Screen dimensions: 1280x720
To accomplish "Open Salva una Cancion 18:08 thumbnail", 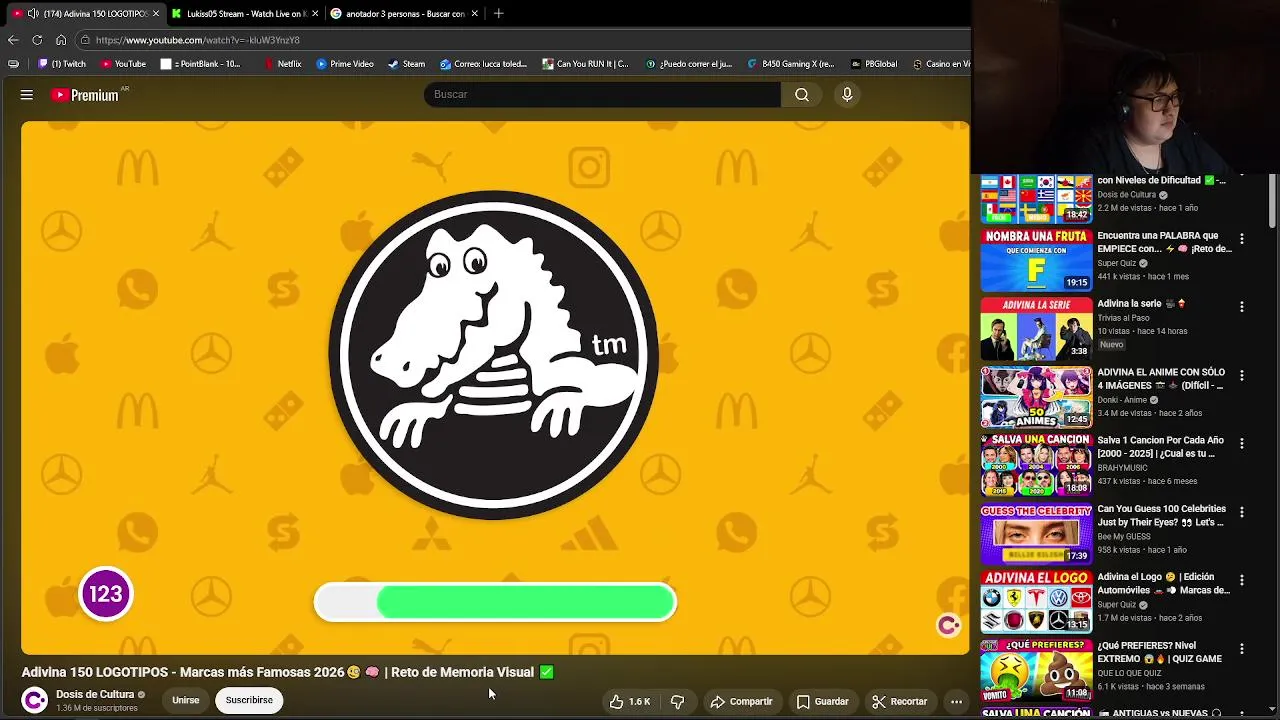I will point(1036,465).
